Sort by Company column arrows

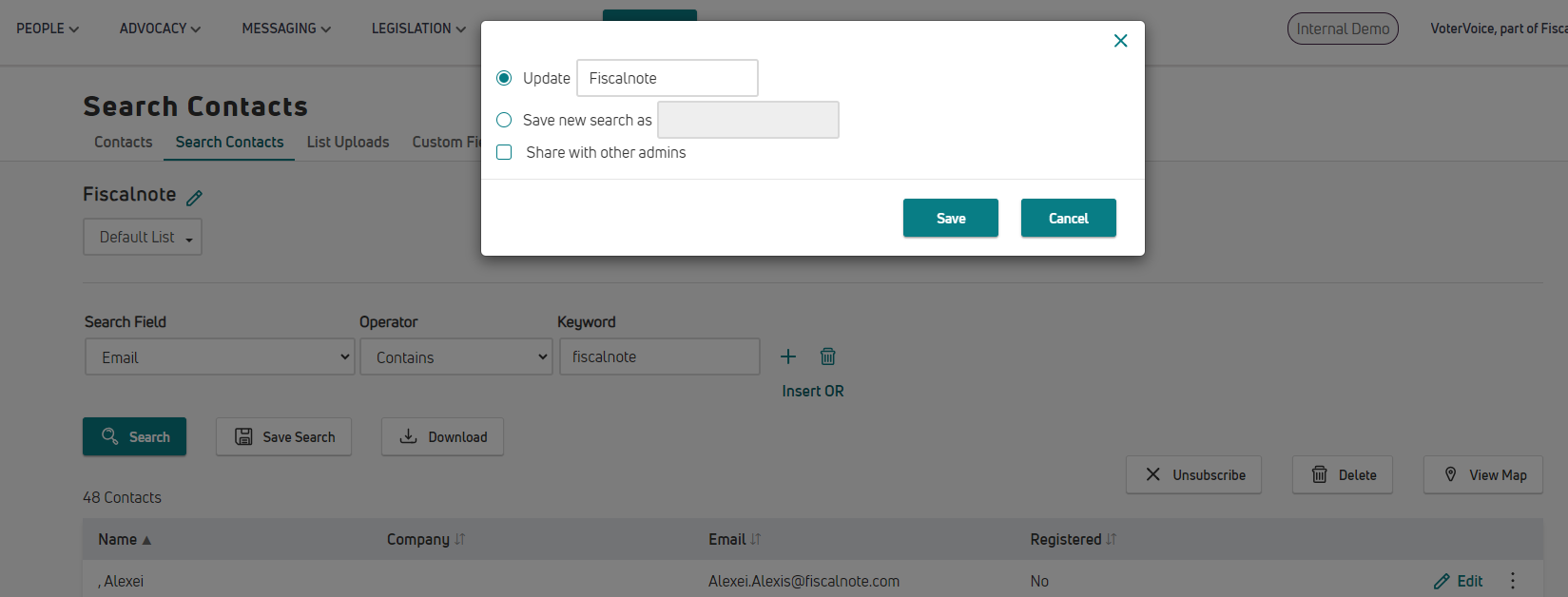460,539
